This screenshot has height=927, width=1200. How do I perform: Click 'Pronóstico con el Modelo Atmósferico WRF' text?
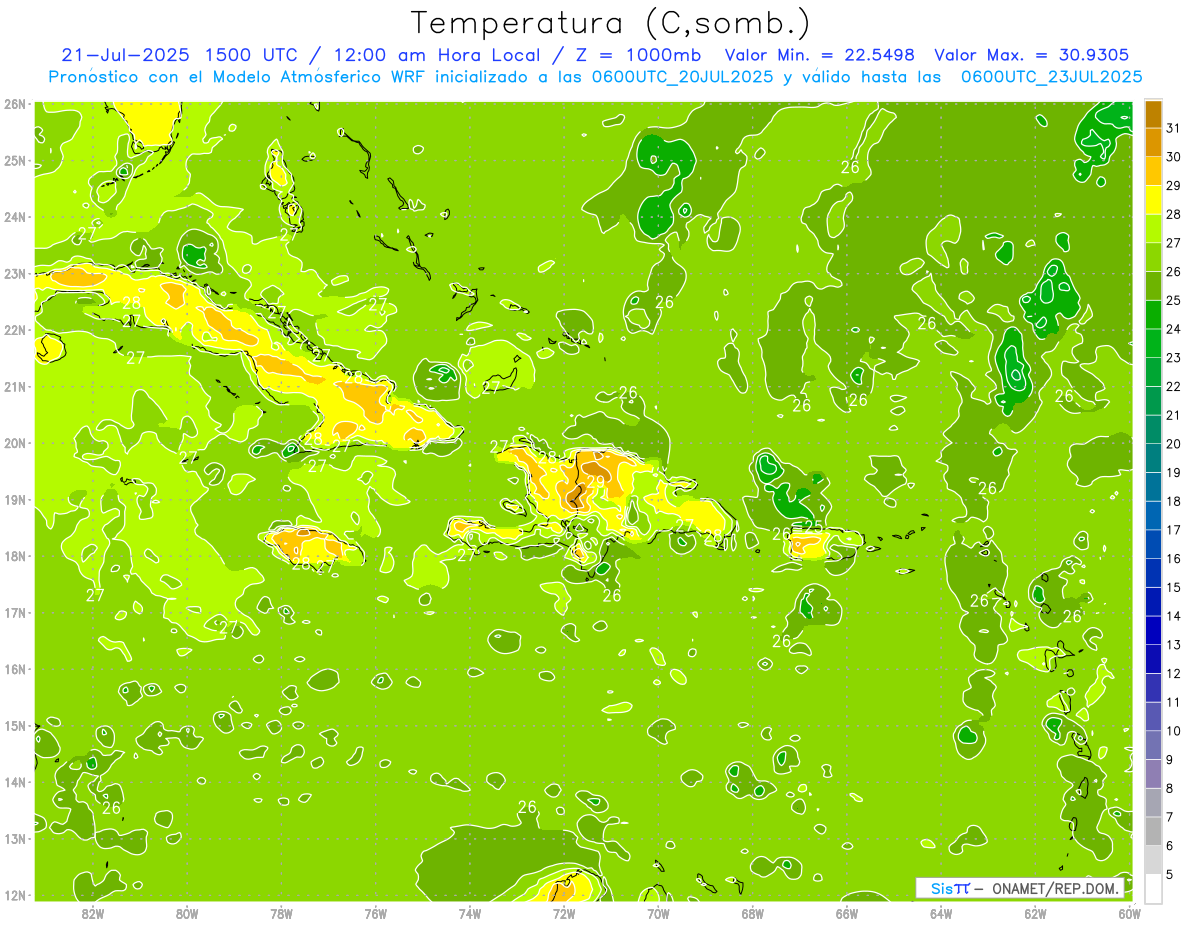[x=238, y=76]
